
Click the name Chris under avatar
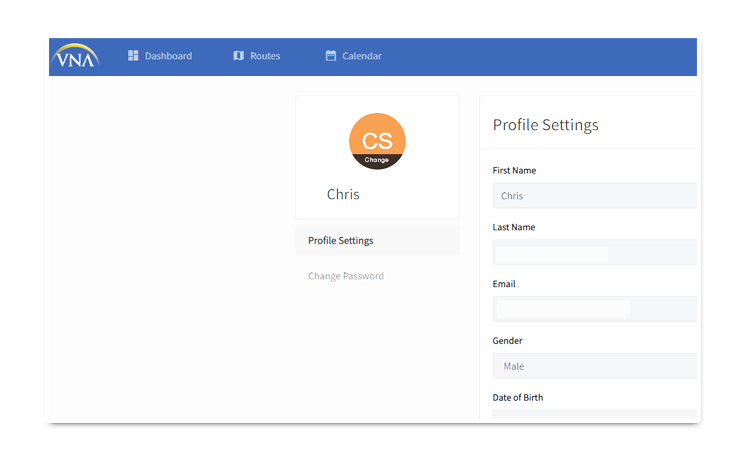click(343, 194)
